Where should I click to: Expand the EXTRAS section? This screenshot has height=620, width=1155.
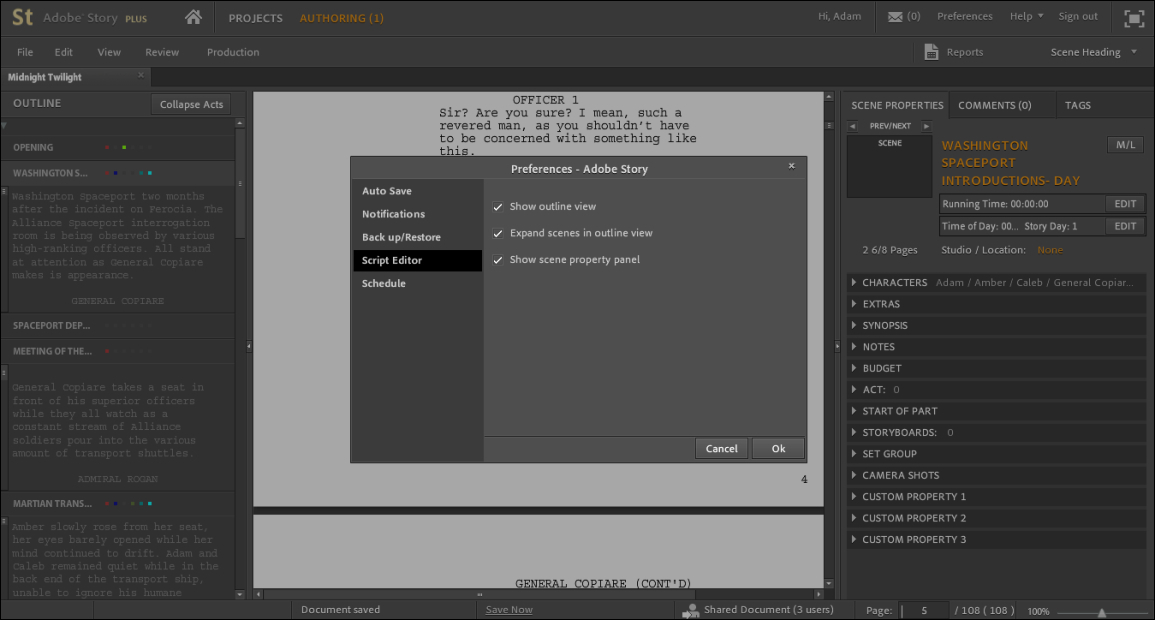click(854, 303)
